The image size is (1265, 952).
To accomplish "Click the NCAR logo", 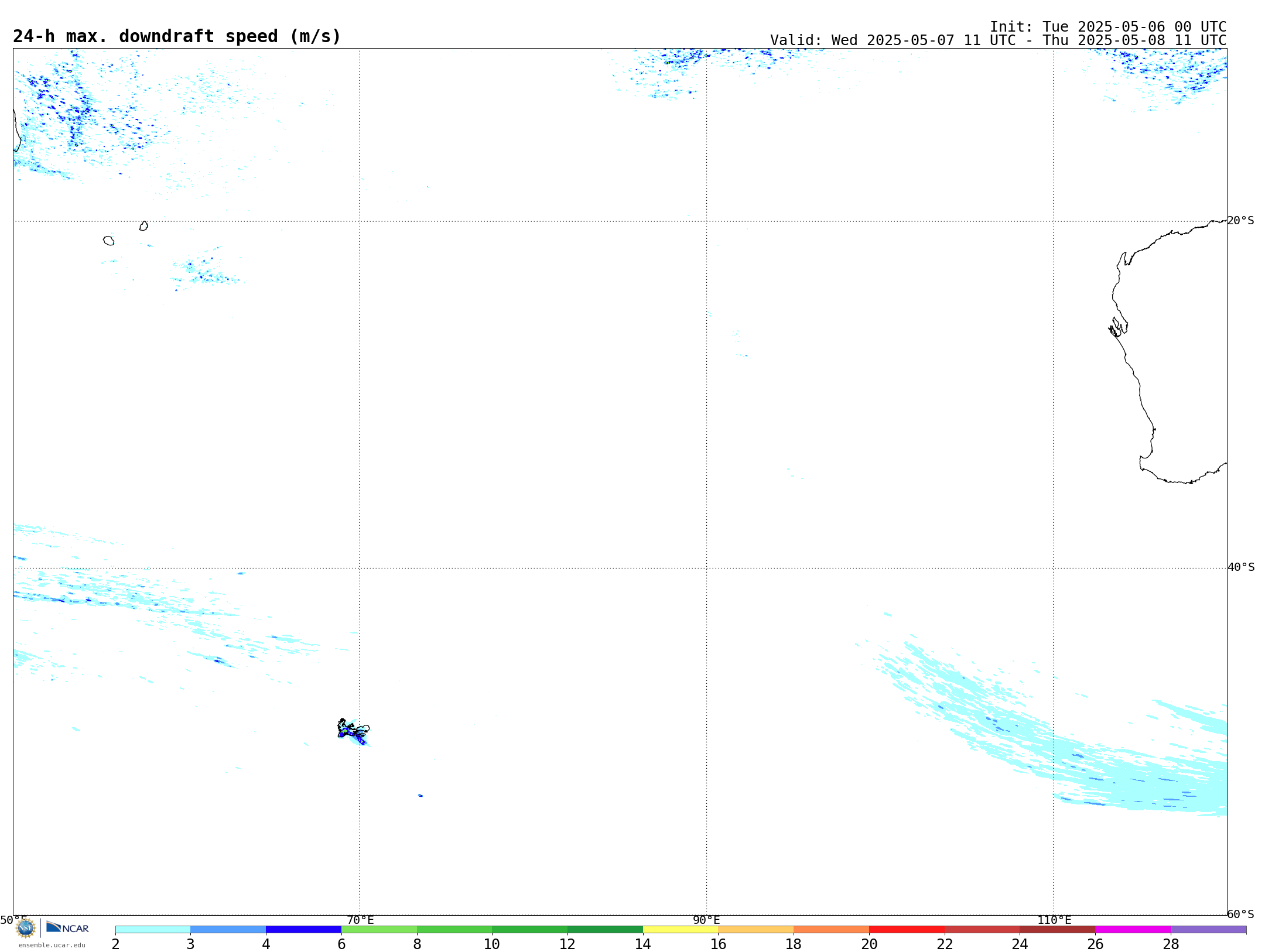I will 67,927.
